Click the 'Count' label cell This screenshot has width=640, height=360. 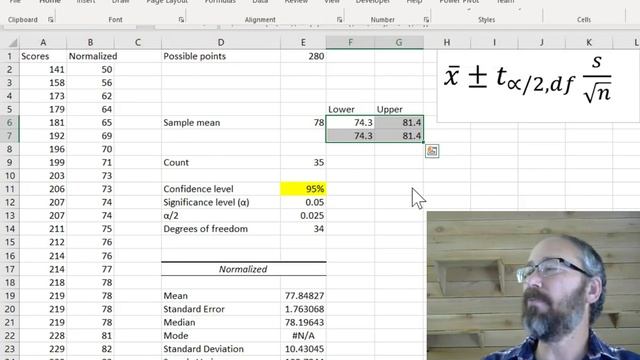coord(221,162)
